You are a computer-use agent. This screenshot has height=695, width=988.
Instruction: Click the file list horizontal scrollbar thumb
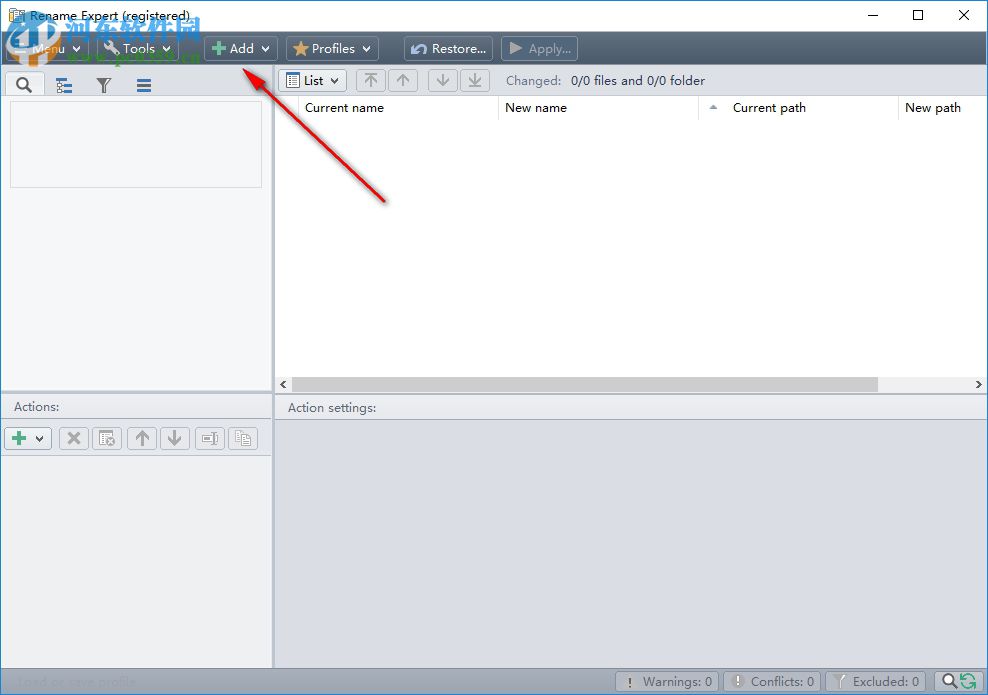pos(585,384)
